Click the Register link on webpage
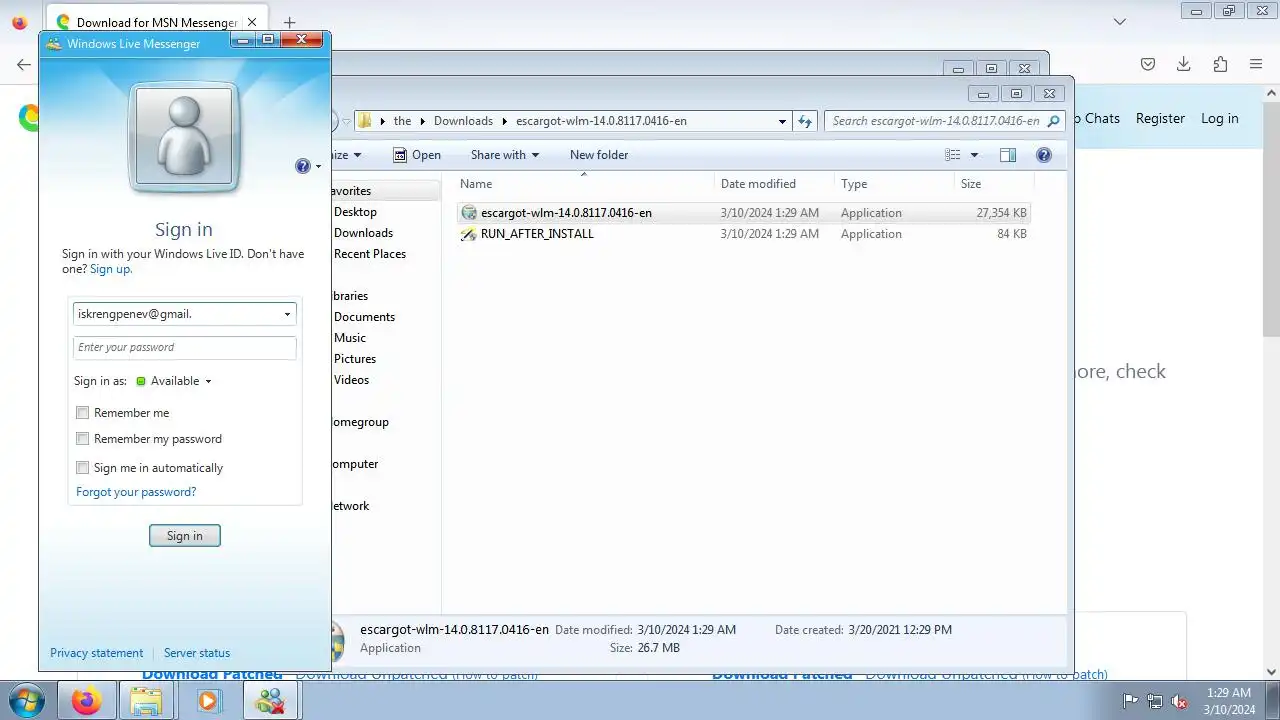 (1160, 118)
